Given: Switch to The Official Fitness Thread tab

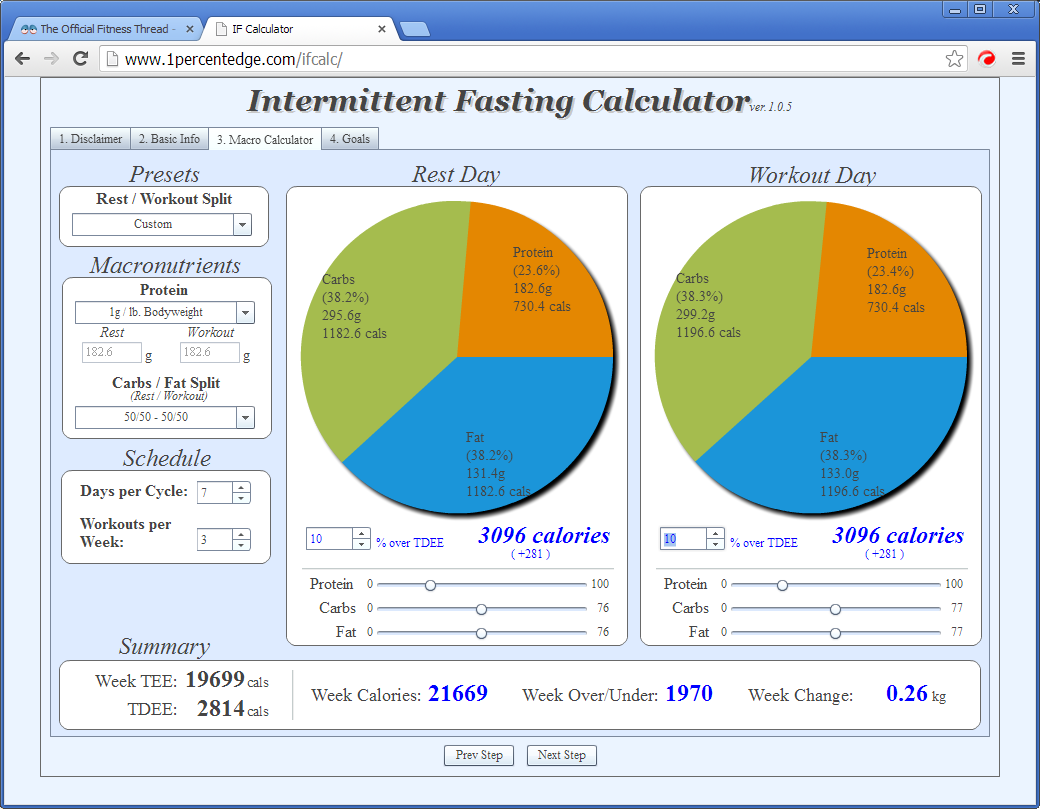Looking at the screenshot, I should point(104,29).
